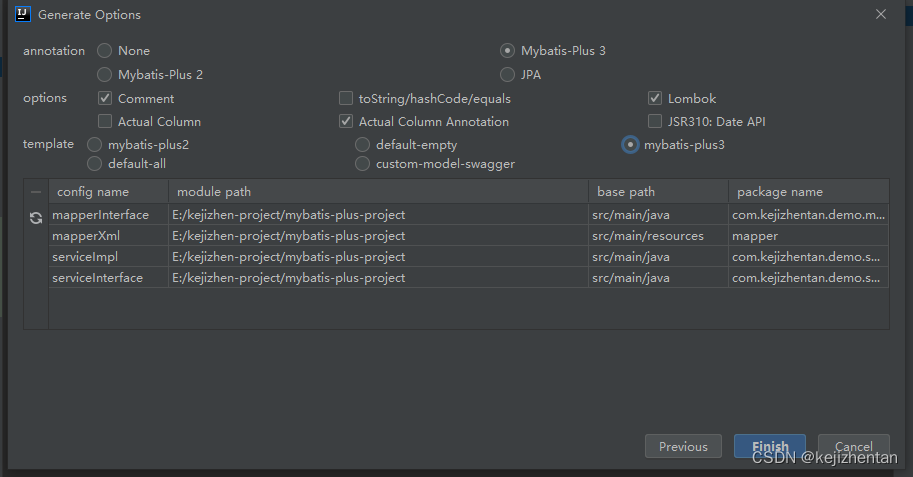Screen dimensions: 913x477
Task: Click the Finish button
Action: click(x=770, y=446)
